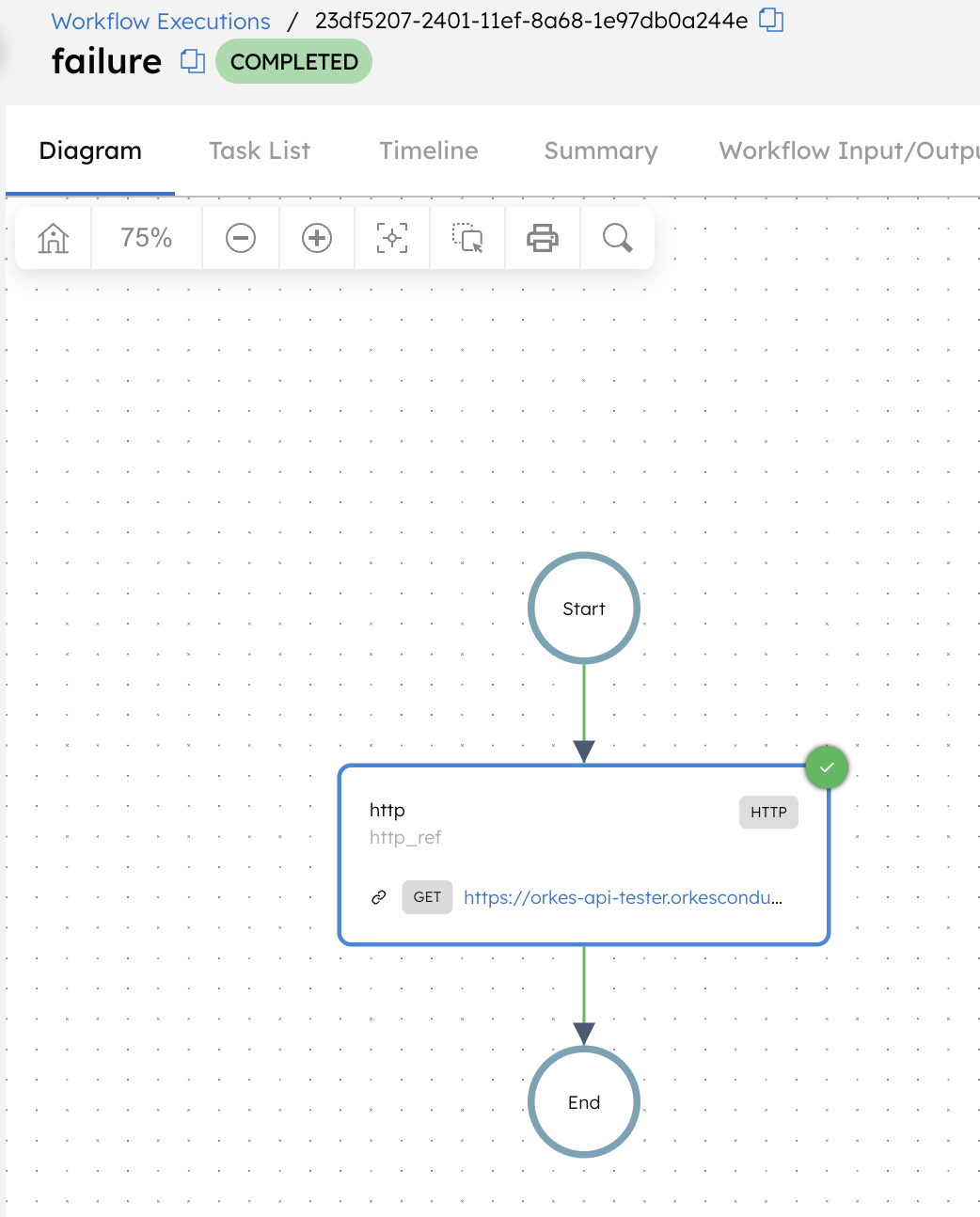The height and width of the screenshot is (1217, 980).
Task: Print the workflow diagram
Action: click(x=543, y=238)
